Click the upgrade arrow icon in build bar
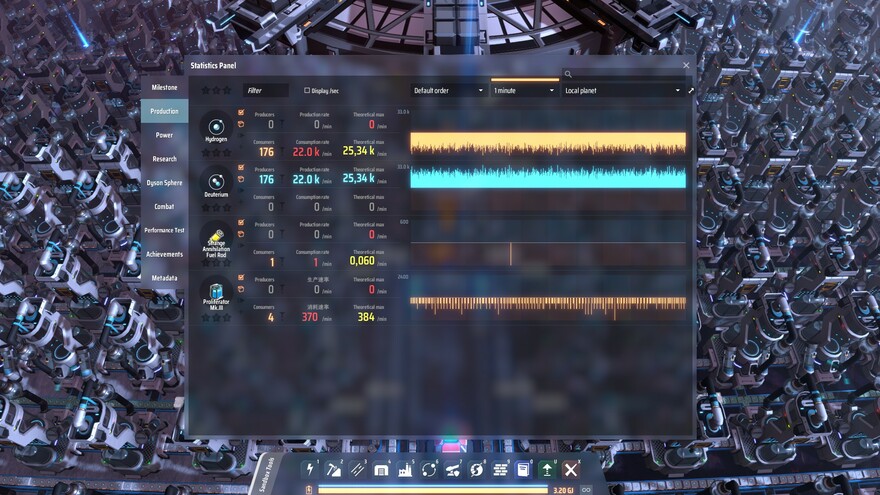Image resolution: width=880 pixels, height=495 pixels. 548,469
